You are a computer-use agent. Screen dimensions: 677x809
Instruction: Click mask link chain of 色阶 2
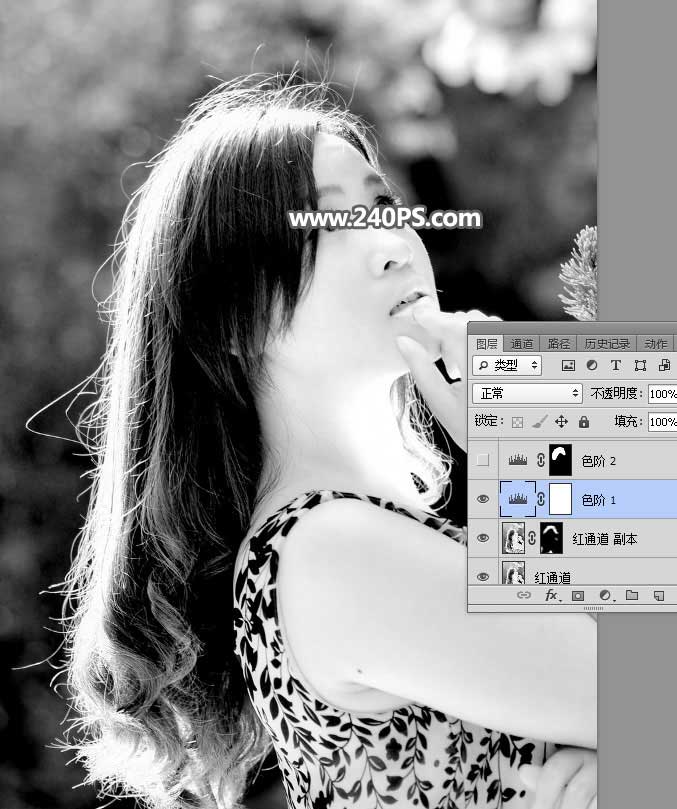click(541, 459)
